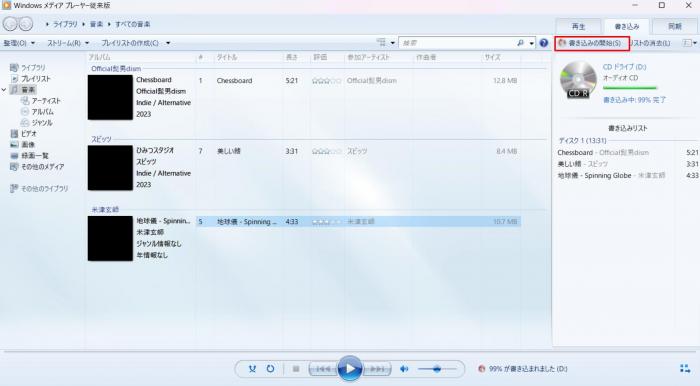
Task: Open the プレイリストの作成(C) dropdown
Action: (136, 43)
